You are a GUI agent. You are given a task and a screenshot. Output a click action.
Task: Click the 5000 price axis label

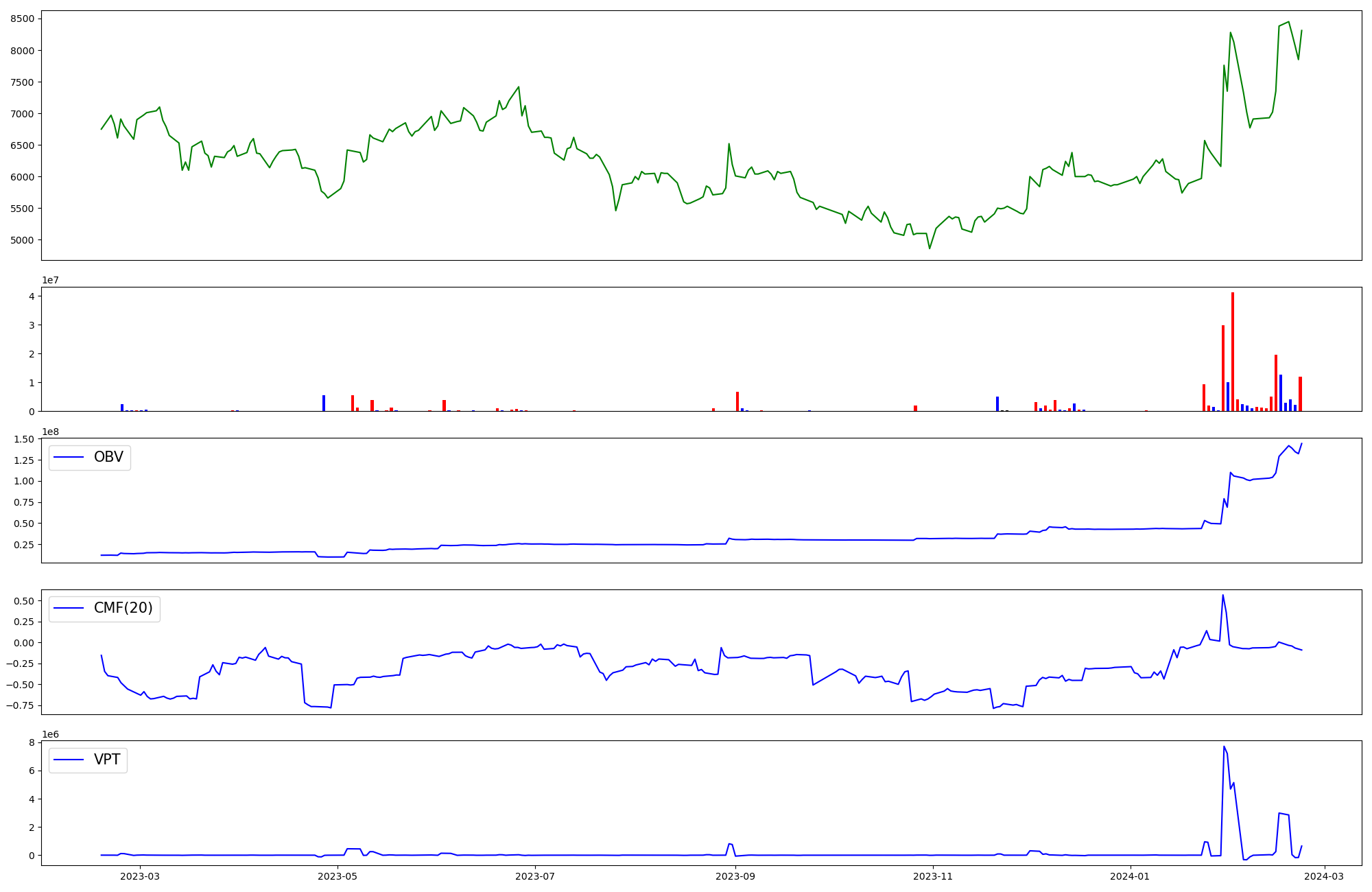pos(23,240)
